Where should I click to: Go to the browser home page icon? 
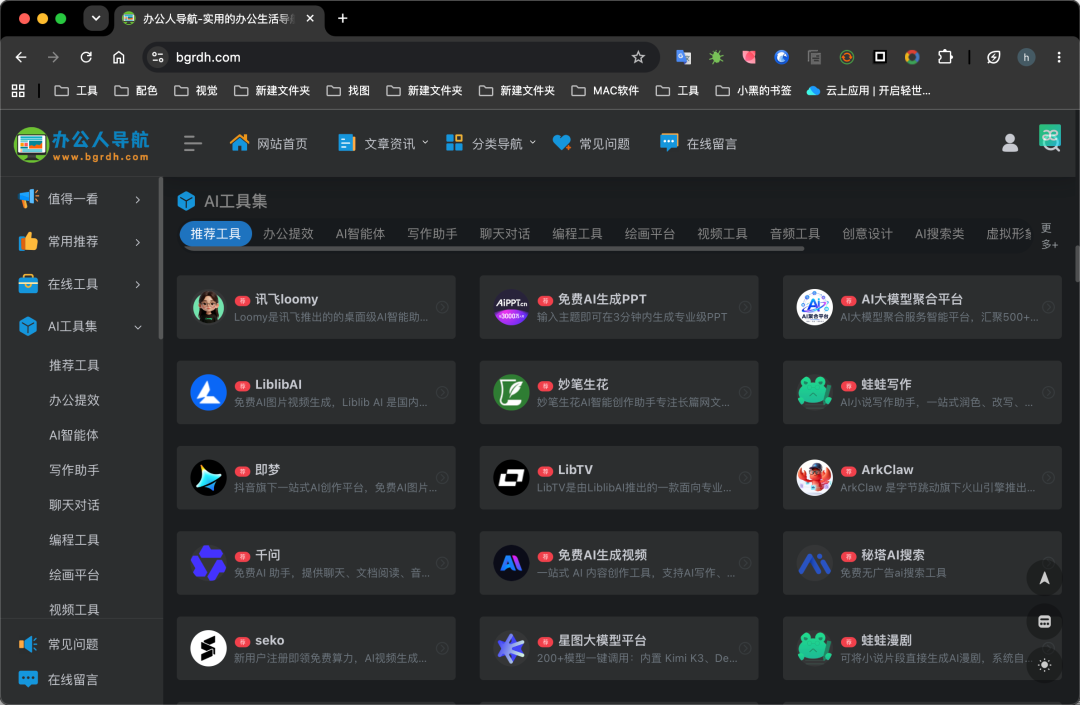(x=118, y=57)
